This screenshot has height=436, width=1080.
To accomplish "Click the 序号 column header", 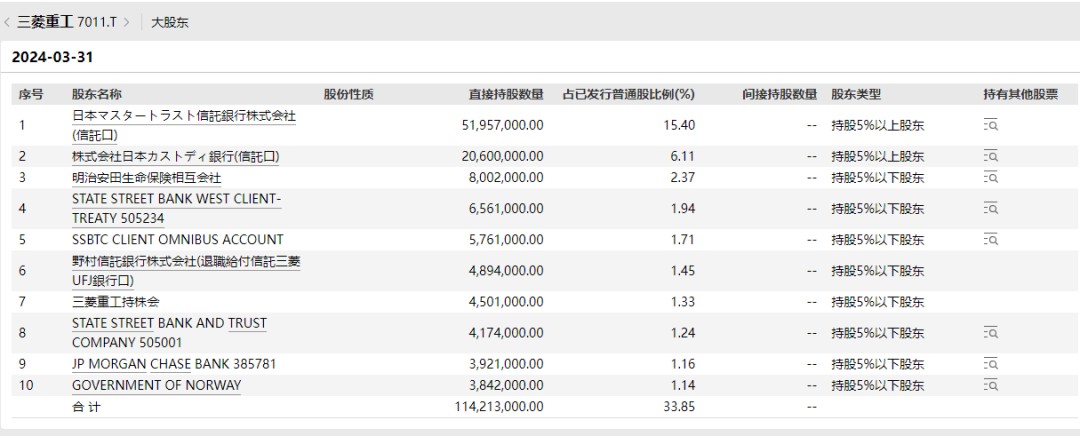I will tap(31, 94).
